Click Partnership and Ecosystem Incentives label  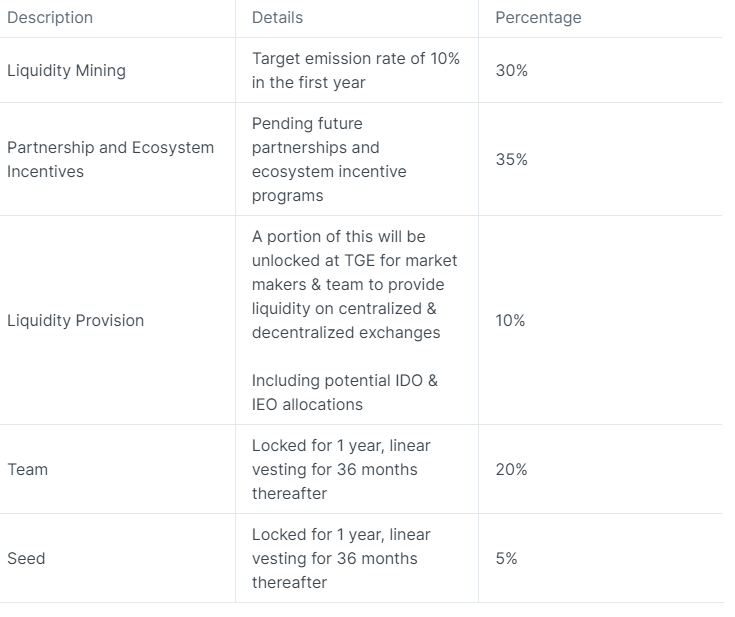(x=110, y=159)
